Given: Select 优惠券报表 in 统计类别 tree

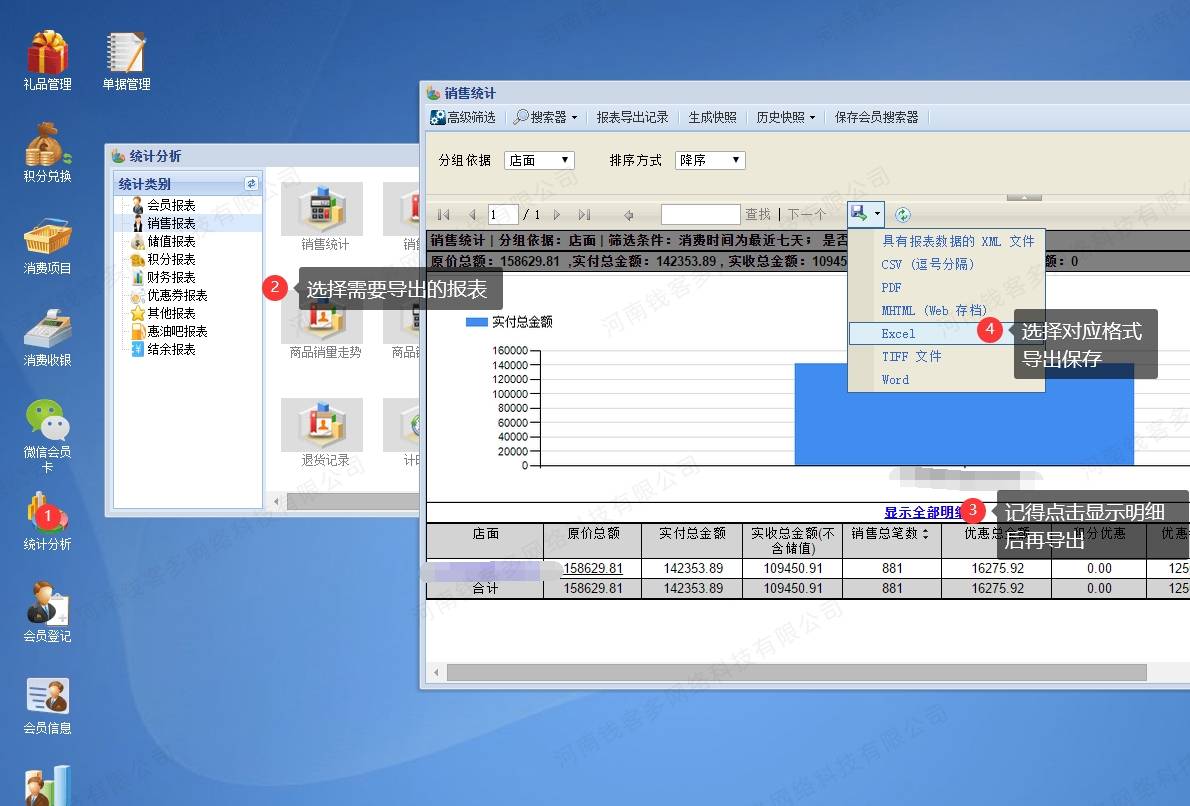Looking at the screenshot, I should point(177,295).
